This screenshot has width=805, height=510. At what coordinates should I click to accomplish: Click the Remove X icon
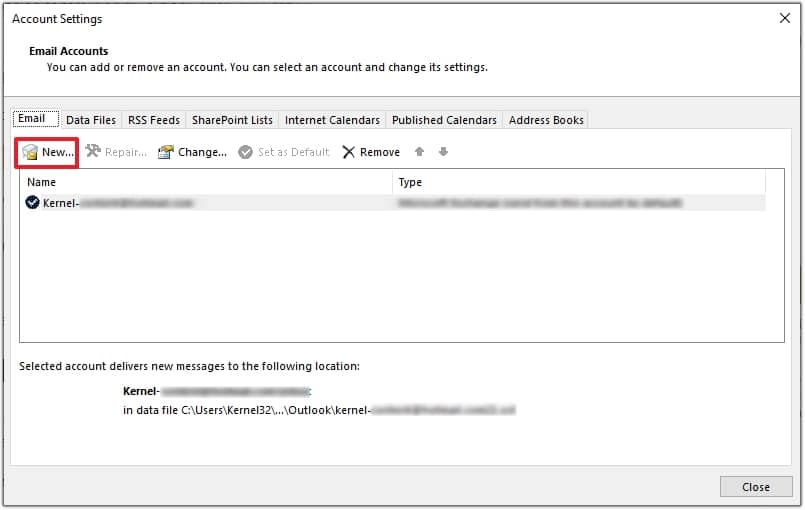click(x=349, y=152)
